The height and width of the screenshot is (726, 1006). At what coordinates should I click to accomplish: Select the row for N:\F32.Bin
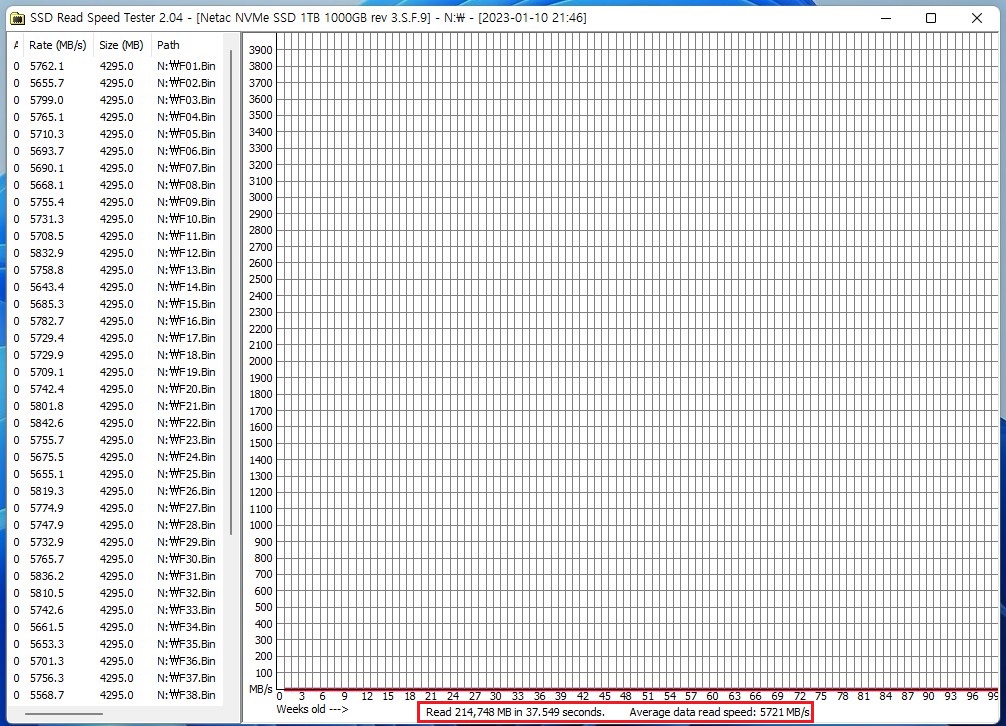(115, 593)
